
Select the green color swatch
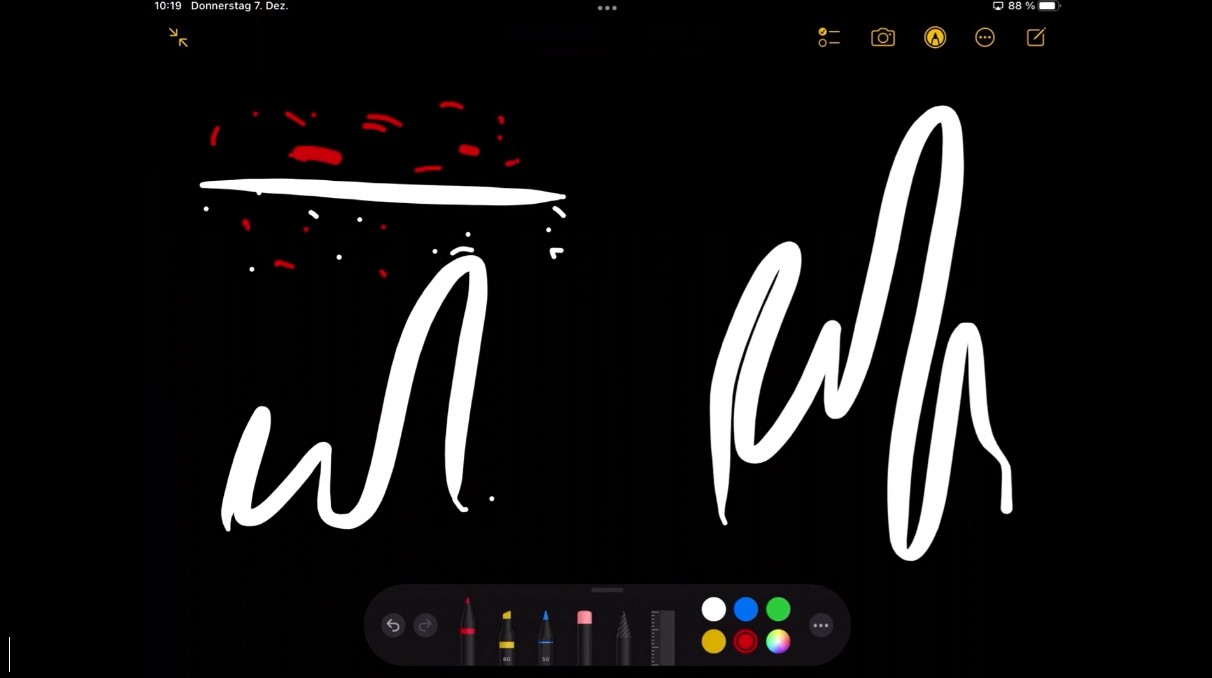click(x=778, y=609)
